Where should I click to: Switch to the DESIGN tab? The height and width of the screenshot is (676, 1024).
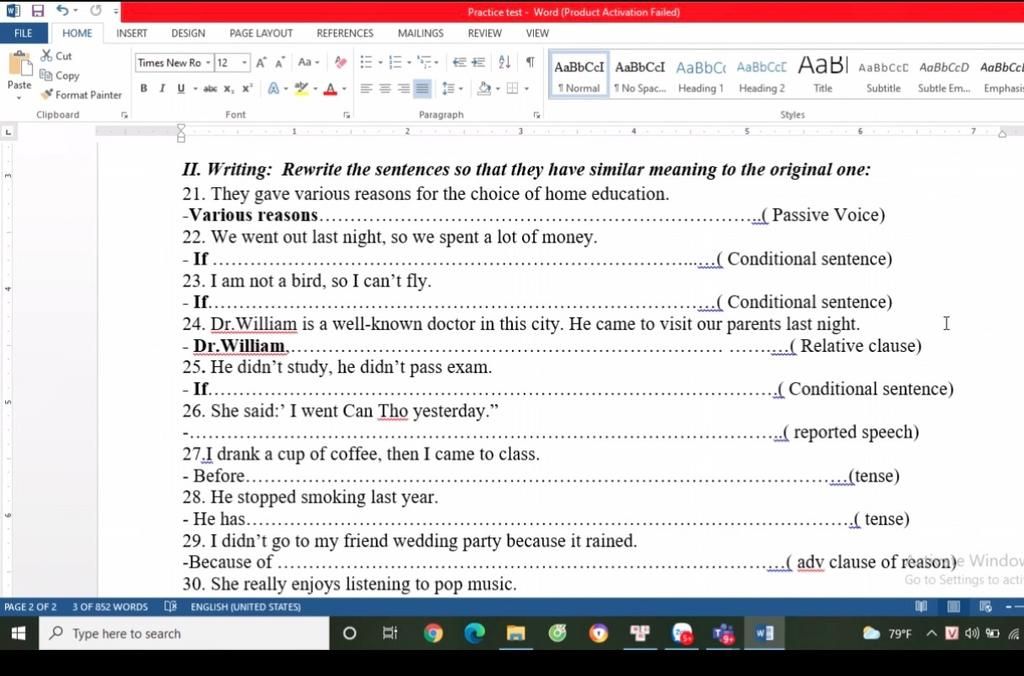188,33
